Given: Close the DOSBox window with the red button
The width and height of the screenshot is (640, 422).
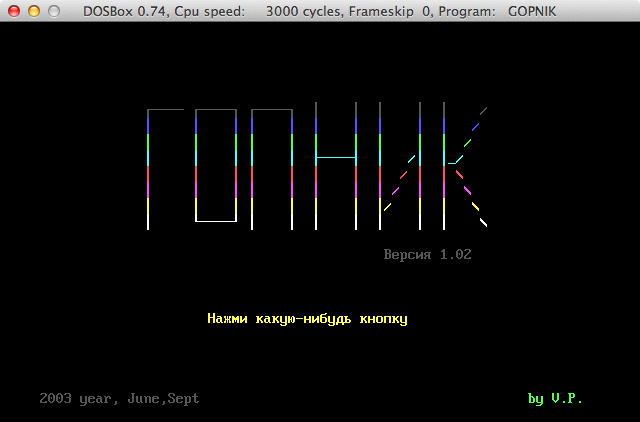Looking at the screenshot, I should [x=14, y=11].
